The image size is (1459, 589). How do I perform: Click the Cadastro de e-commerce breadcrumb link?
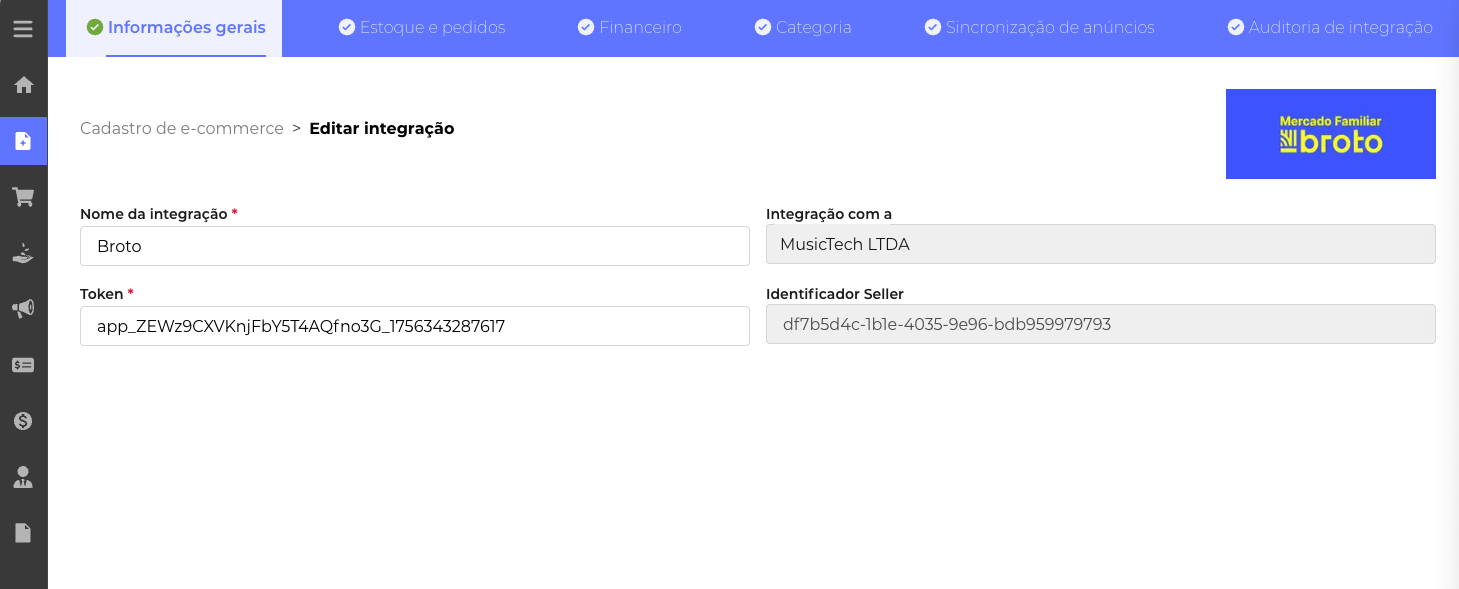182,128
